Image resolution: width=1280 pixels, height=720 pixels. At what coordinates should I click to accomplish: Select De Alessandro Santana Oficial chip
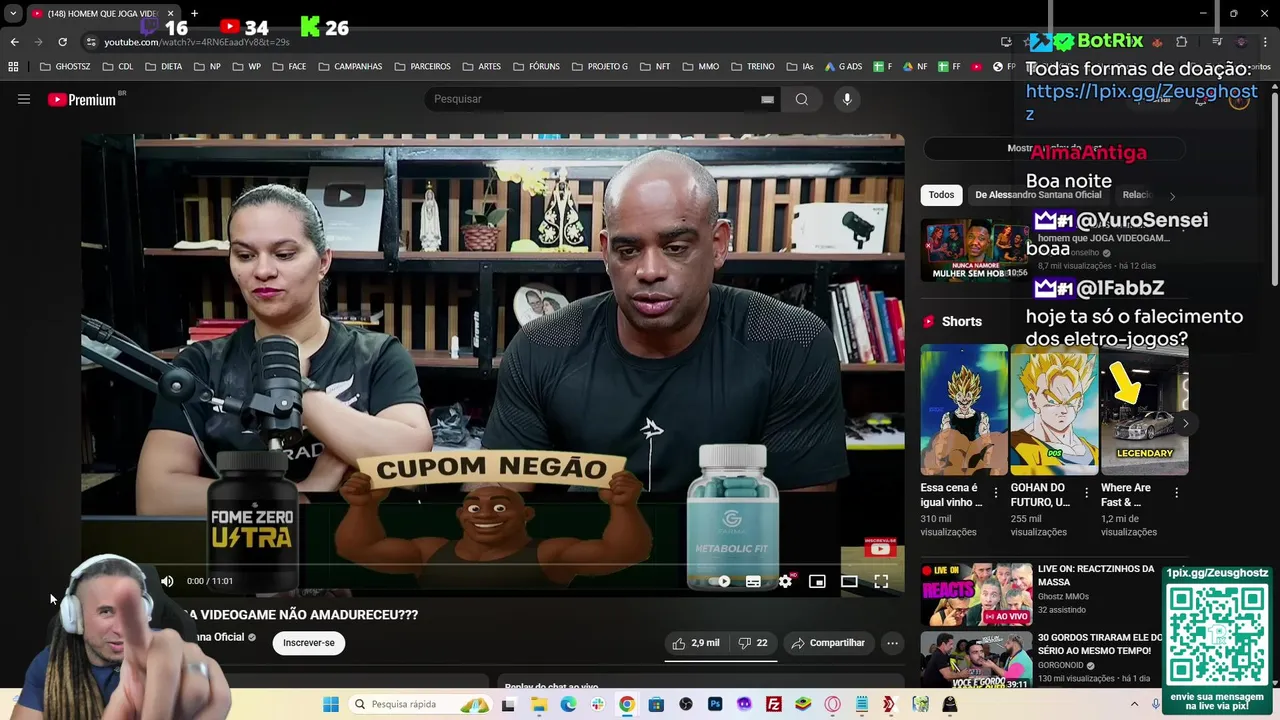point(1038,195)
